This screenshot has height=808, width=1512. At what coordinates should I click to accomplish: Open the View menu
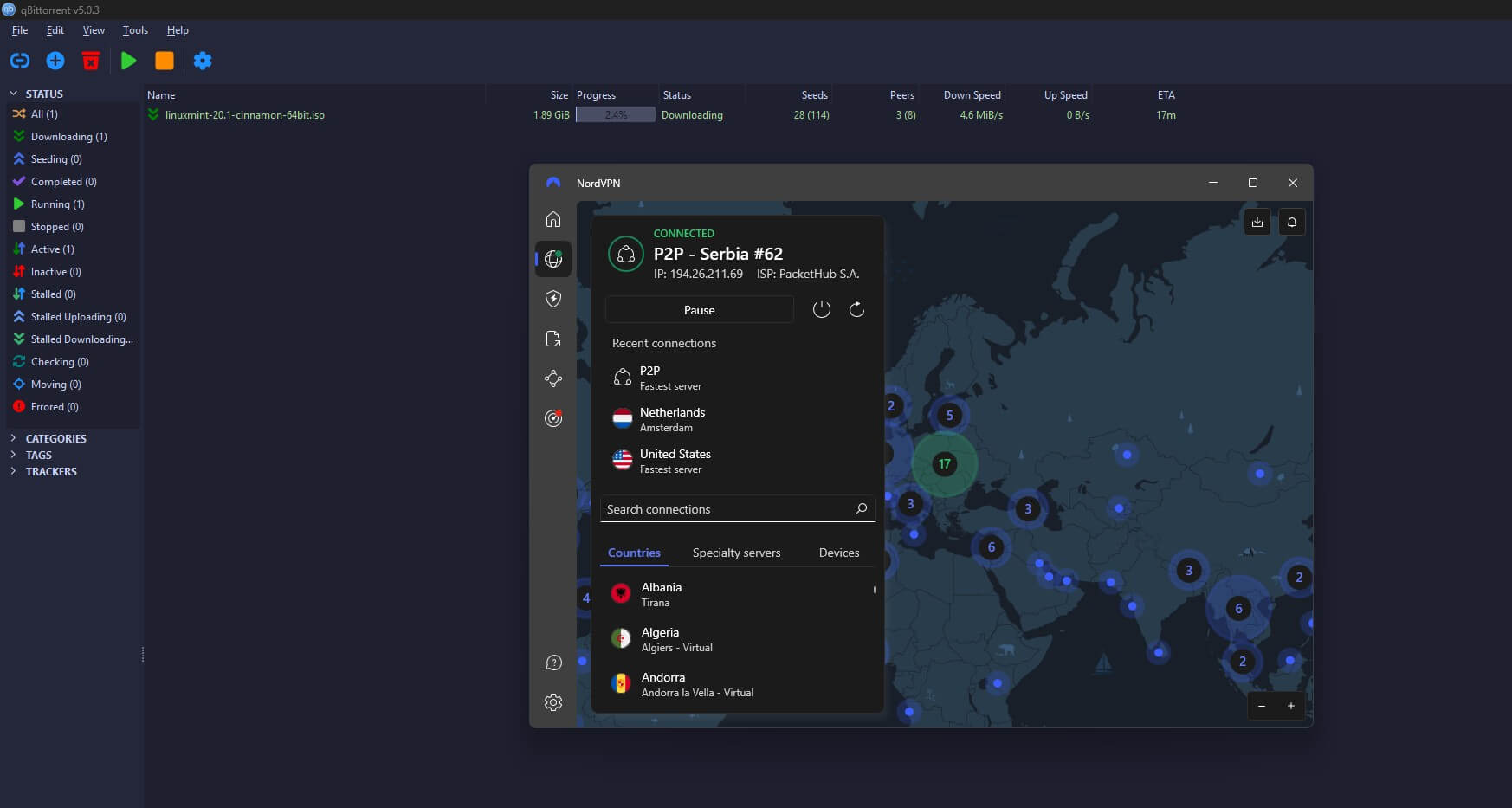94,30
